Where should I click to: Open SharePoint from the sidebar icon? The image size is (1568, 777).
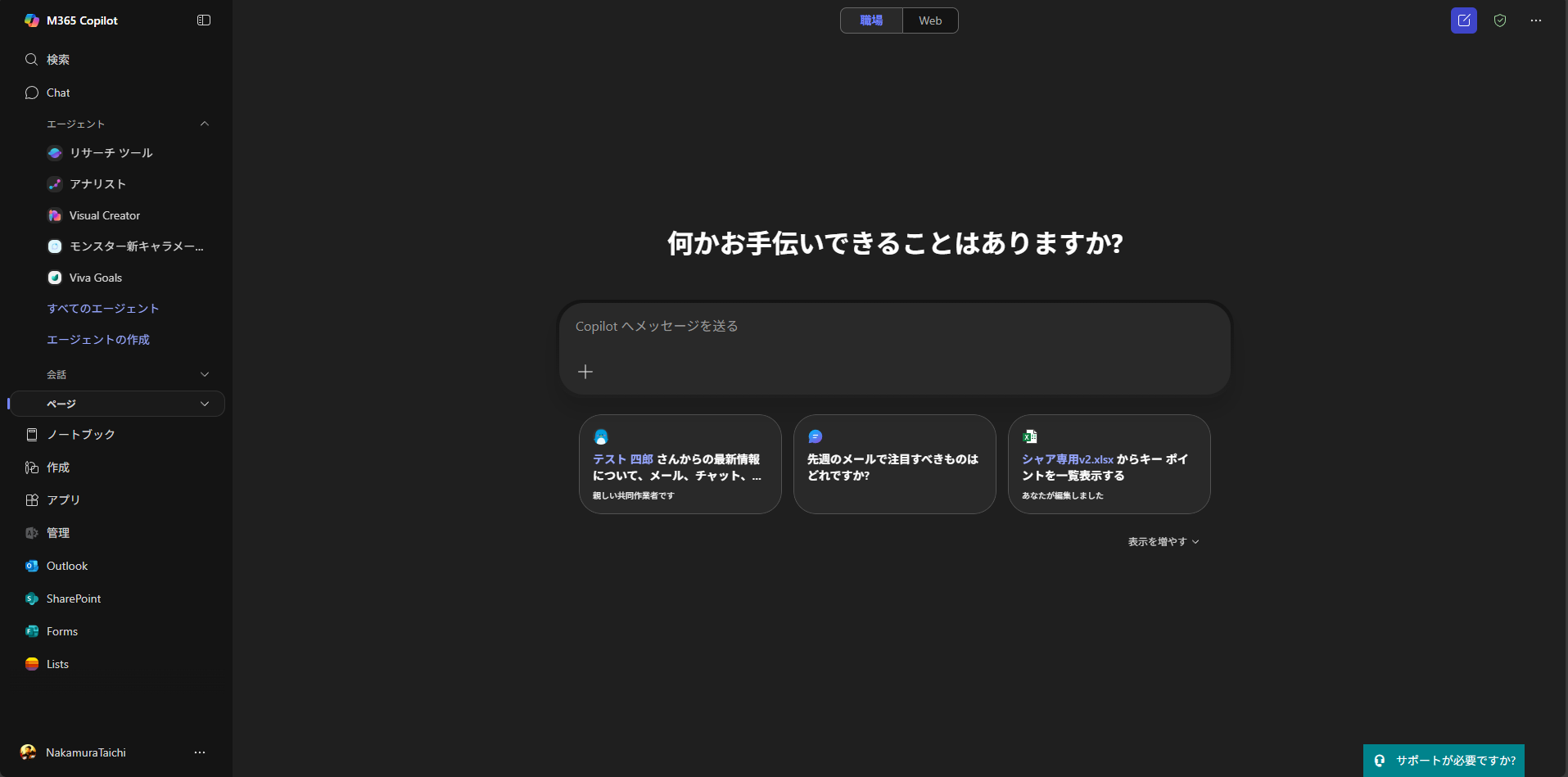point(32,599)
